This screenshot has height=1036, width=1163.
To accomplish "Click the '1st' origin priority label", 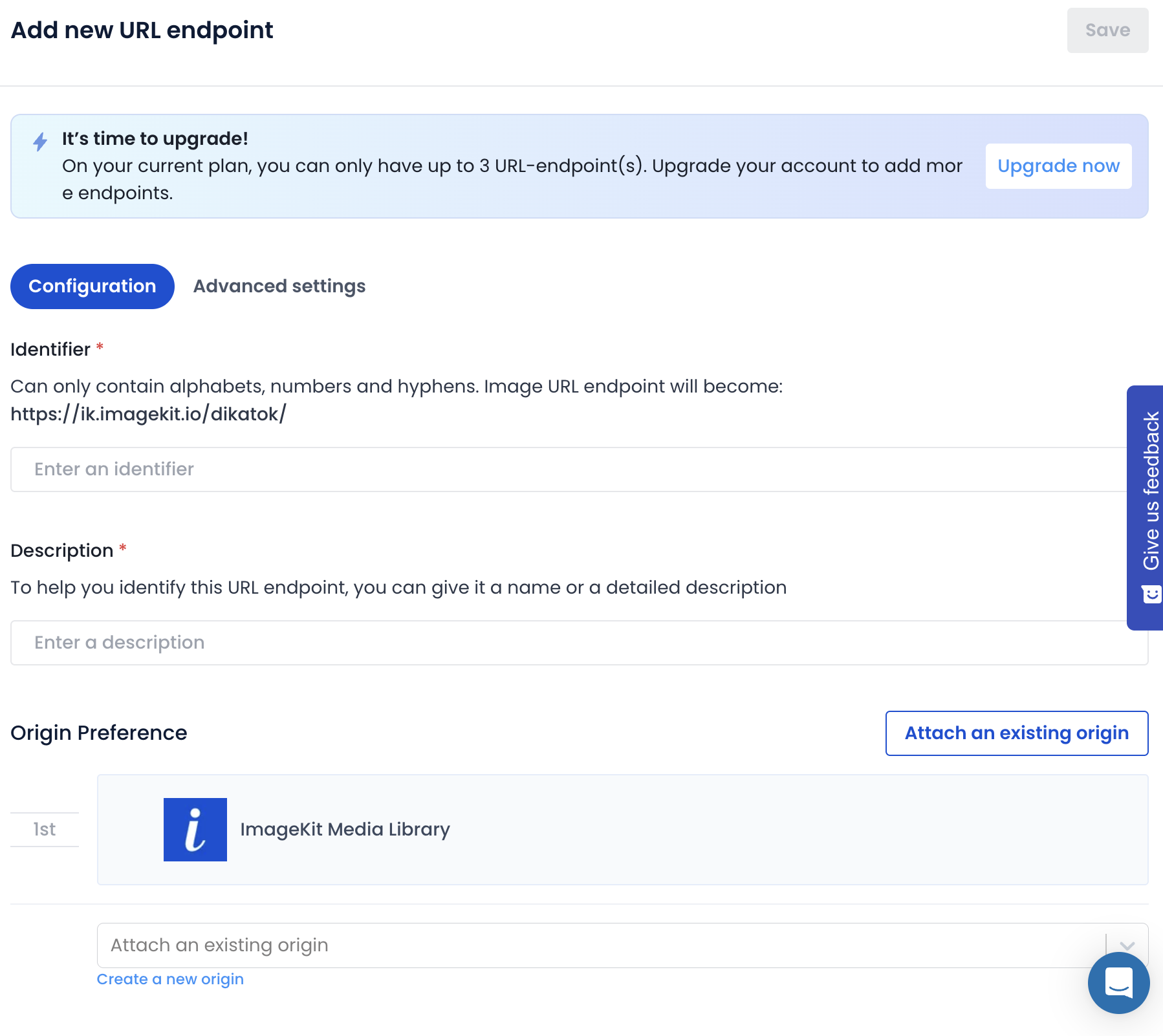I will (x=45, y=829).
